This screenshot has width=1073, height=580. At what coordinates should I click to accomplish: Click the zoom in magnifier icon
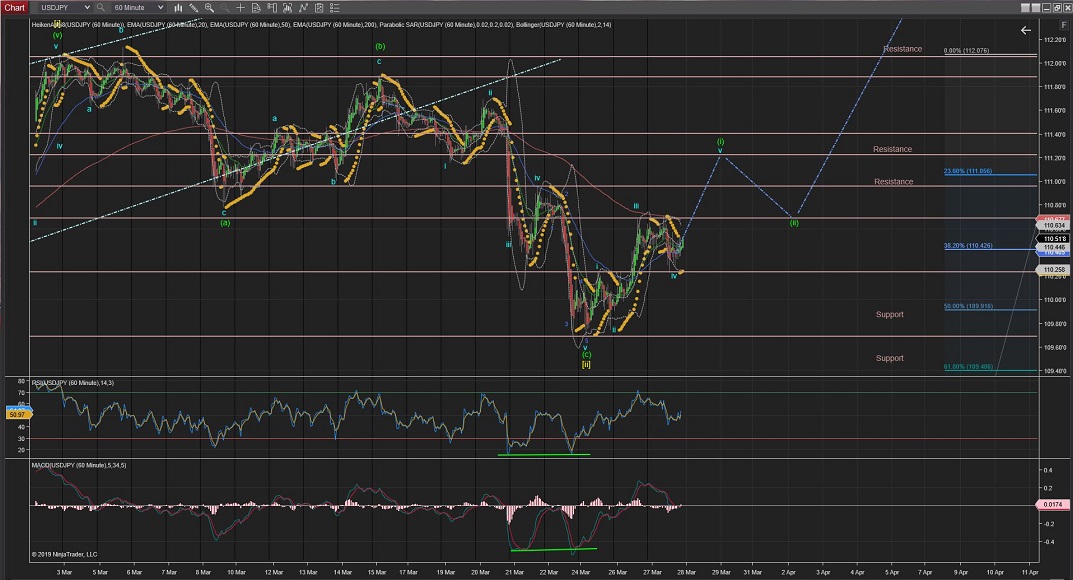tap(208, 8)
